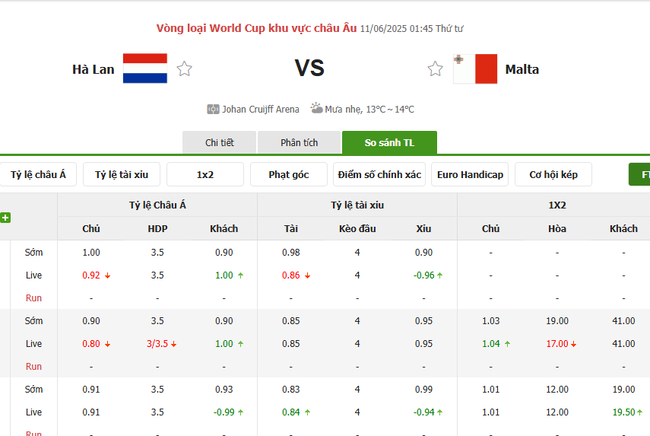The image size is (650, 436).
Task: Click the Malta flag icon
Action: [475, 69]
